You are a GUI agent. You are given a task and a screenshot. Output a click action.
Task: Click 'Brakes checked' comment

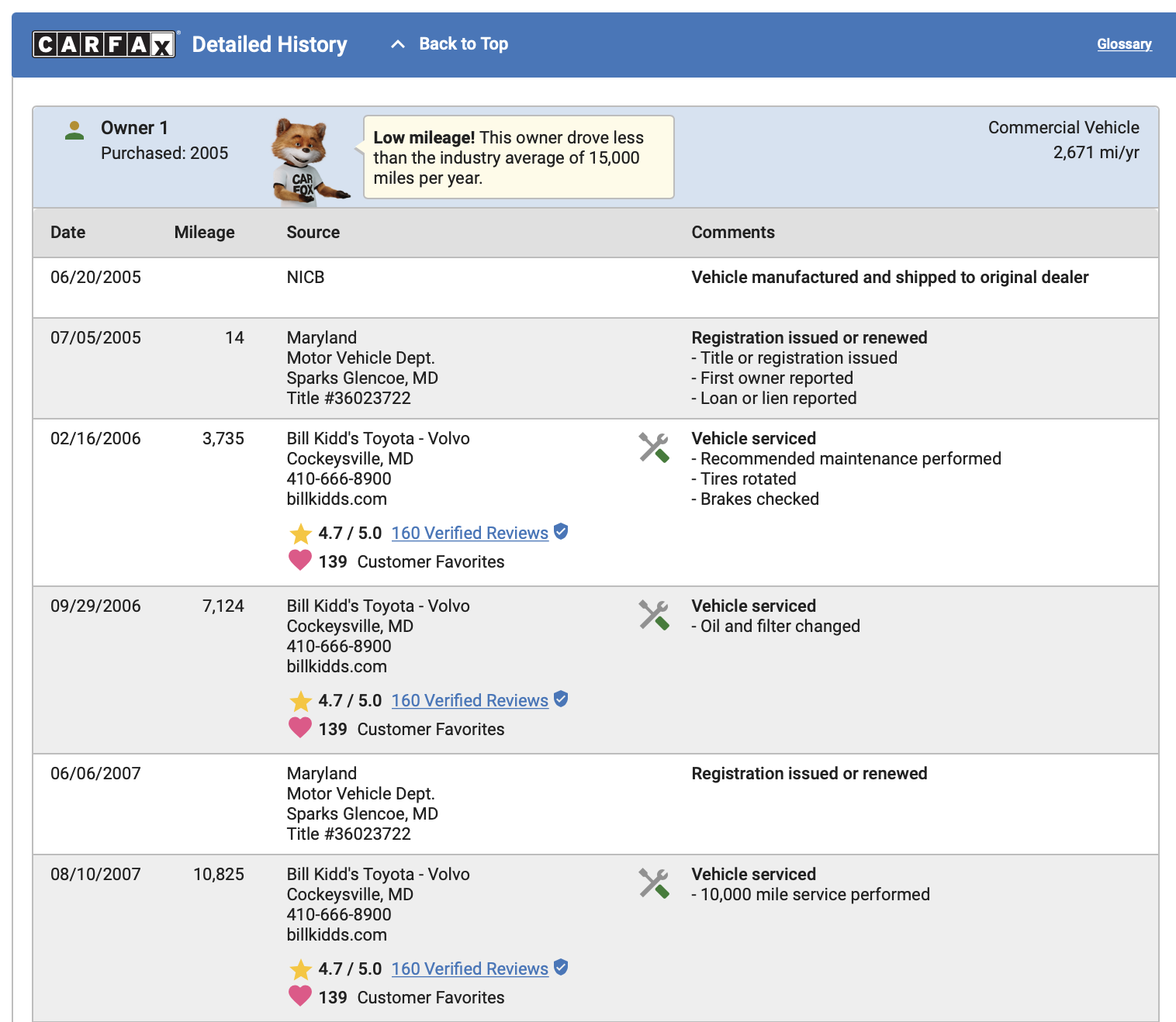pos(756,499)
